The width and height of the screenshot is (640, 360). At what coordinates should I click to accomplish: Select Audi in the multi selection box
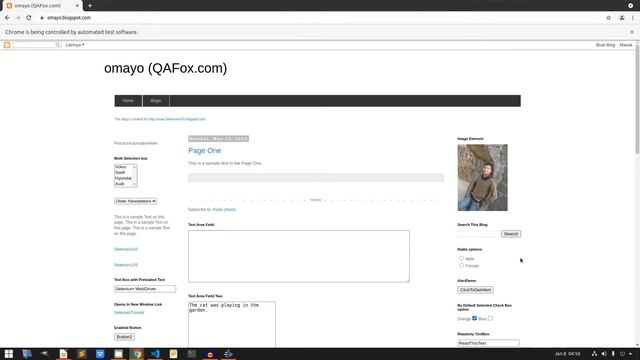point(119,184)
